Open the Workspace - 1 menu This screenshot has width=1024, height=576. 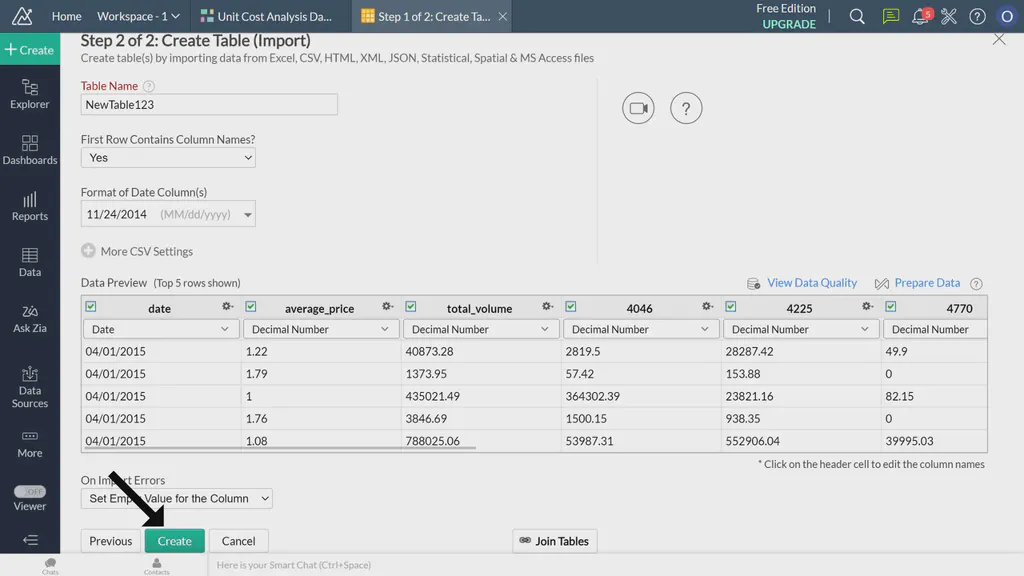137,16
